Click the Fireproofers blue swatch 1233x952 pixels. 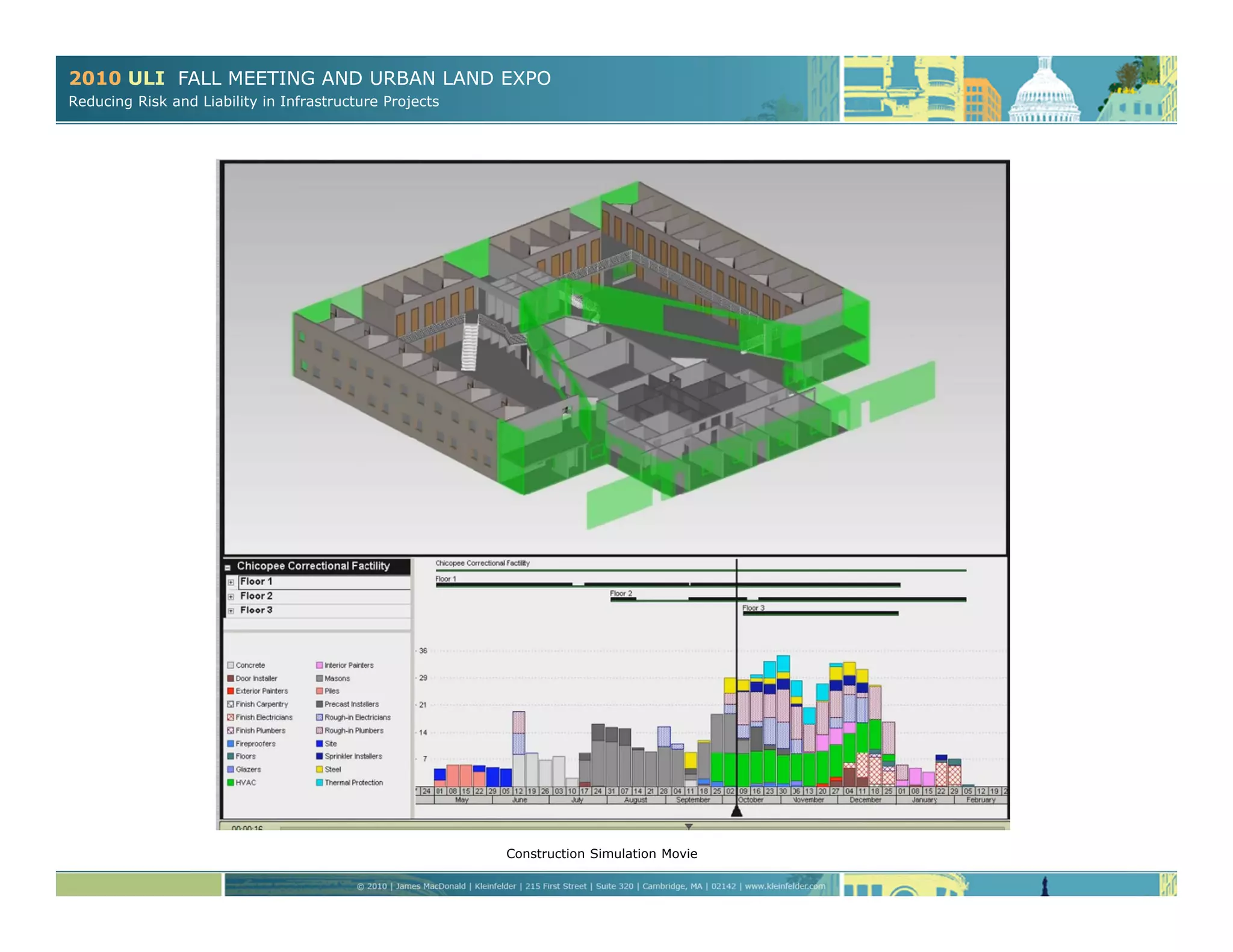pos(231,744)
